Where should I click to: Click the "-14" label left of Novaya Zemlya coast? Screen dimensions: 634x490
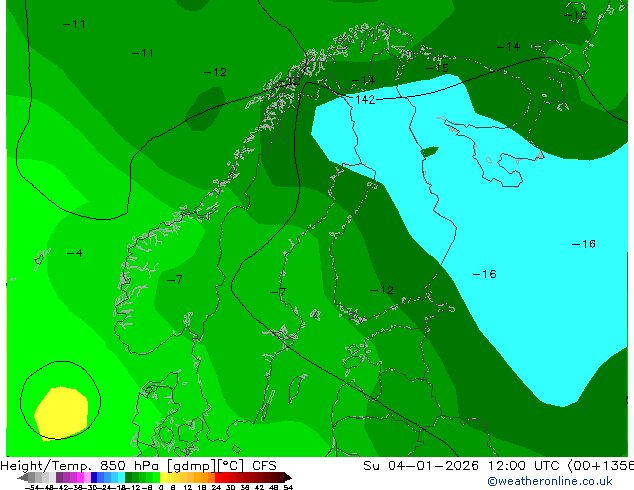(508, 47)
